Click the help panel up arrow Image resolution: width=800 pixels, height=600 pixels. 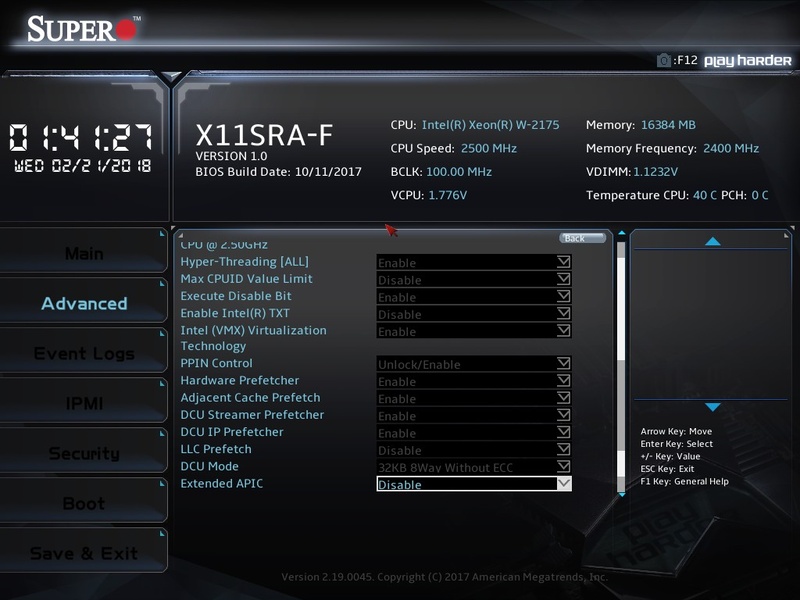pos(712,241)
